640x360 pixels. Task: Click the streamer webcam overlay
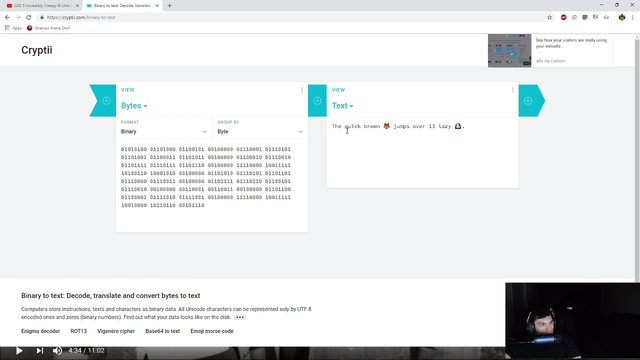coord(572,321)
